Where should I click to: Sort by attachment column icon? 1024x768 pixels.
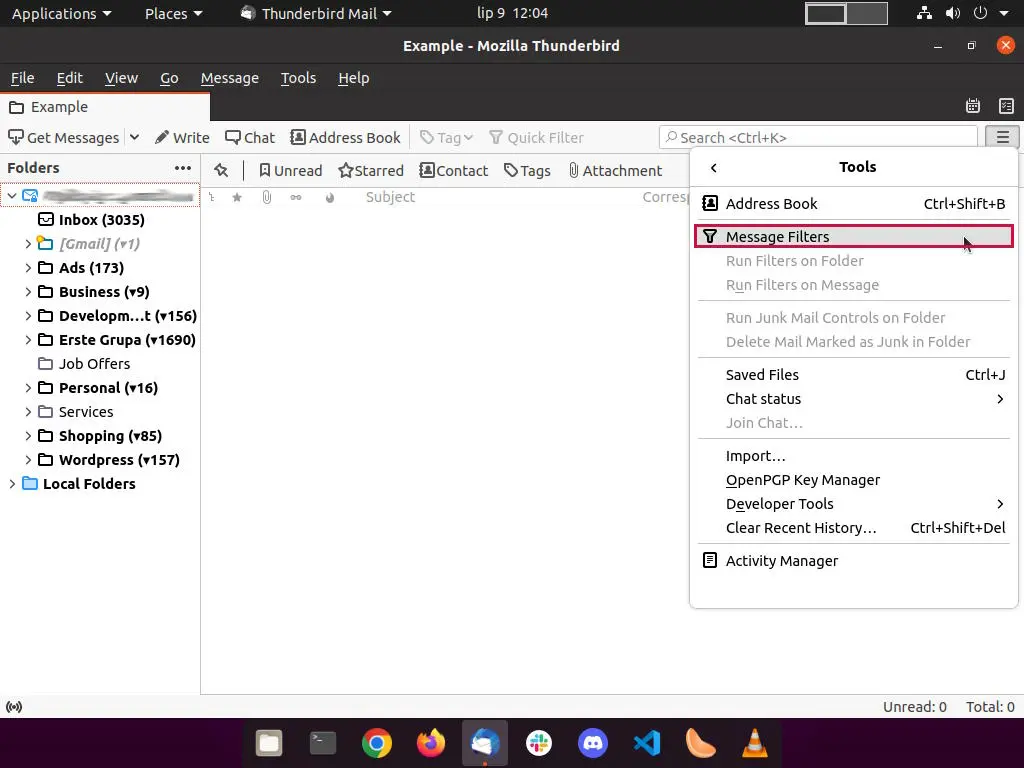266,197
